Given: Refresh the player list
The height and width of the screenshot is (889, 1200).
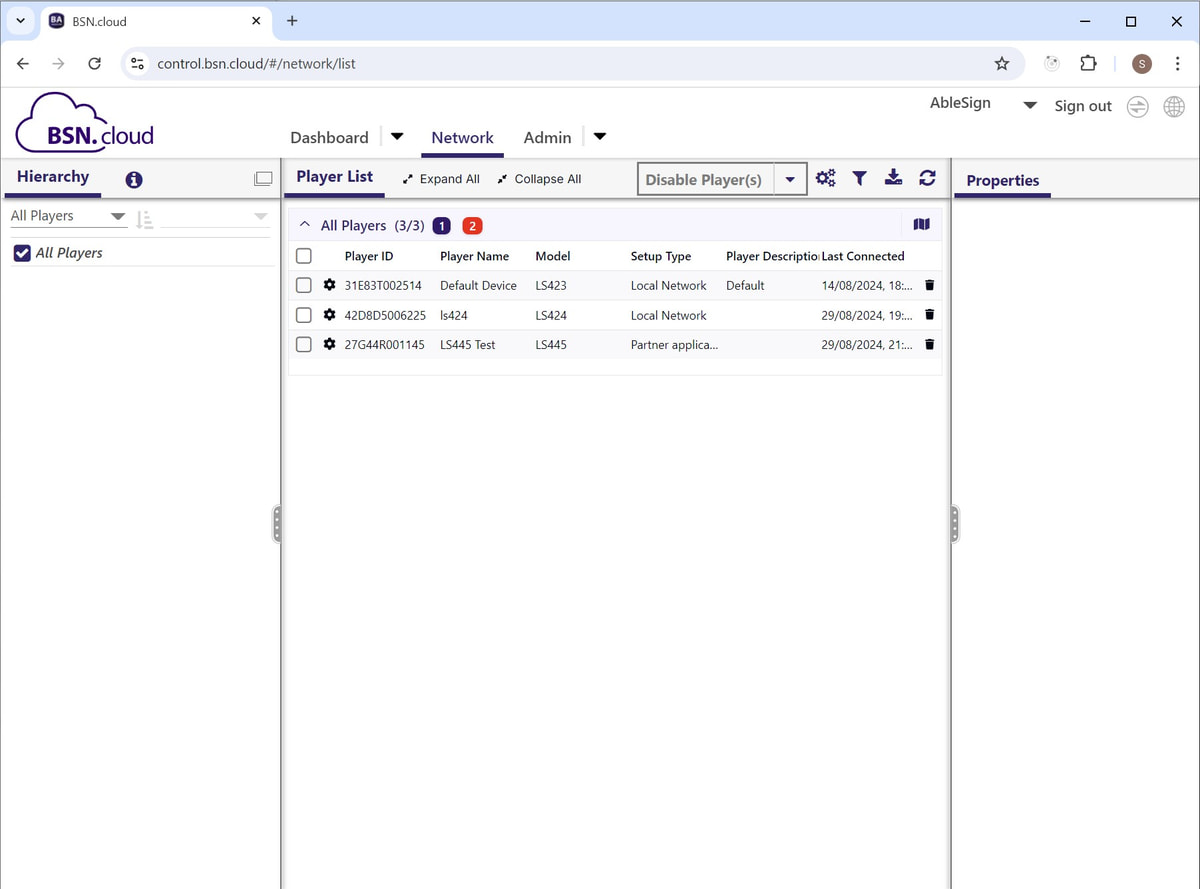Looking at the screenshot, I should (x=927, y=178).
